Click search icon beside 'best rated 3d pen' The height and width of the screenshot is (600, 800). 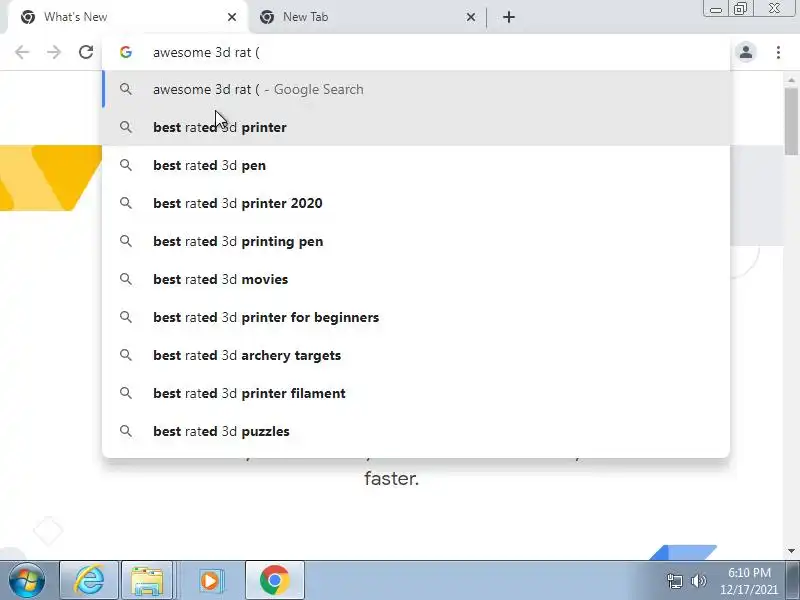click(126, 165)
